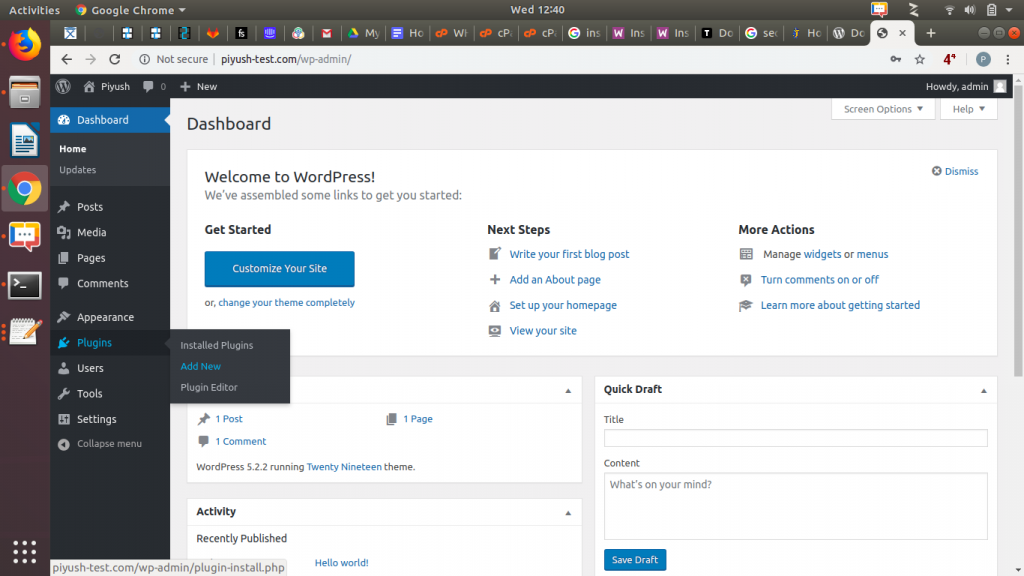
Task: Save the quick draft
Action: click(635, 560)
